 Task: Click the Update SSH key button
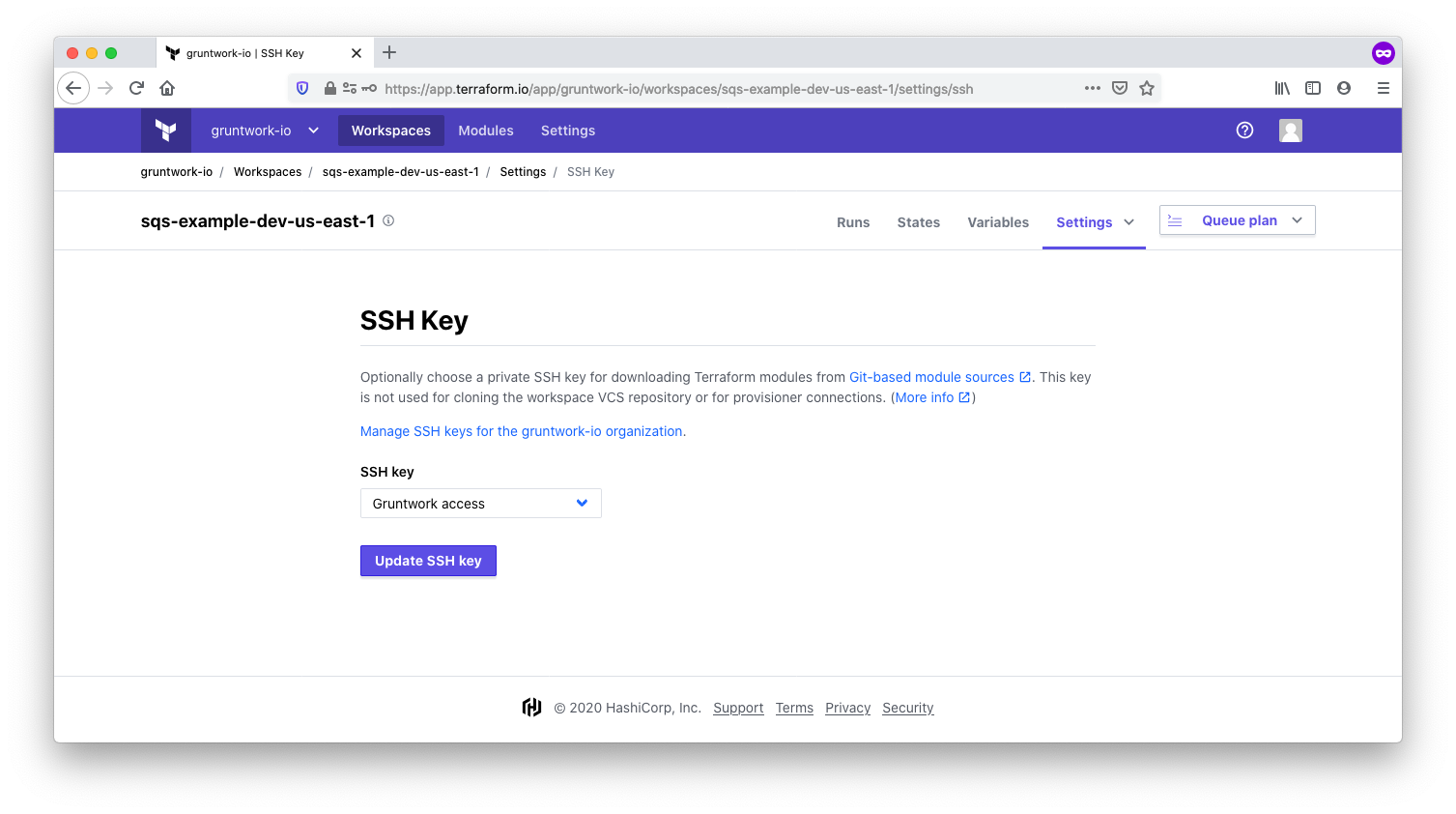tap(428, 561)
